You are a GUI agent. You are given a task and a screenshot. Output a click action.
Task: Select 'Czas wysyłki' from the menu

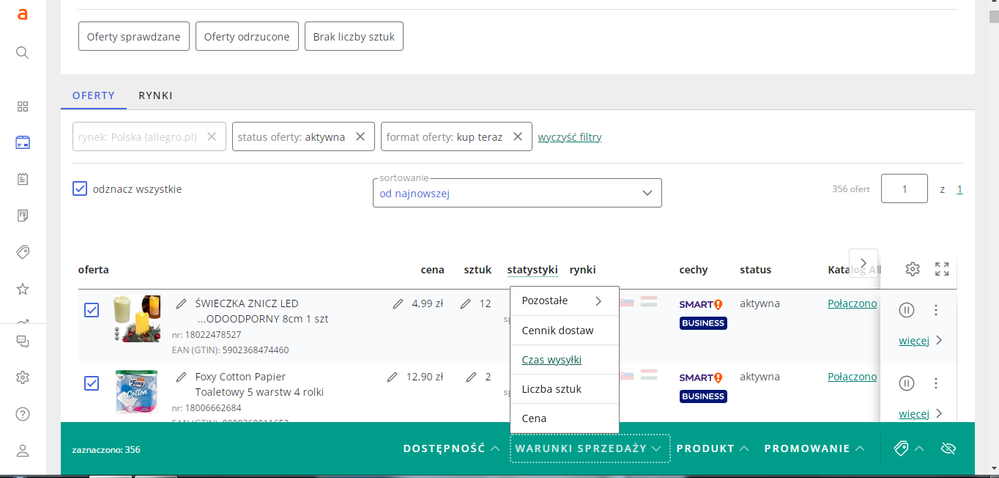click(552, 360)
